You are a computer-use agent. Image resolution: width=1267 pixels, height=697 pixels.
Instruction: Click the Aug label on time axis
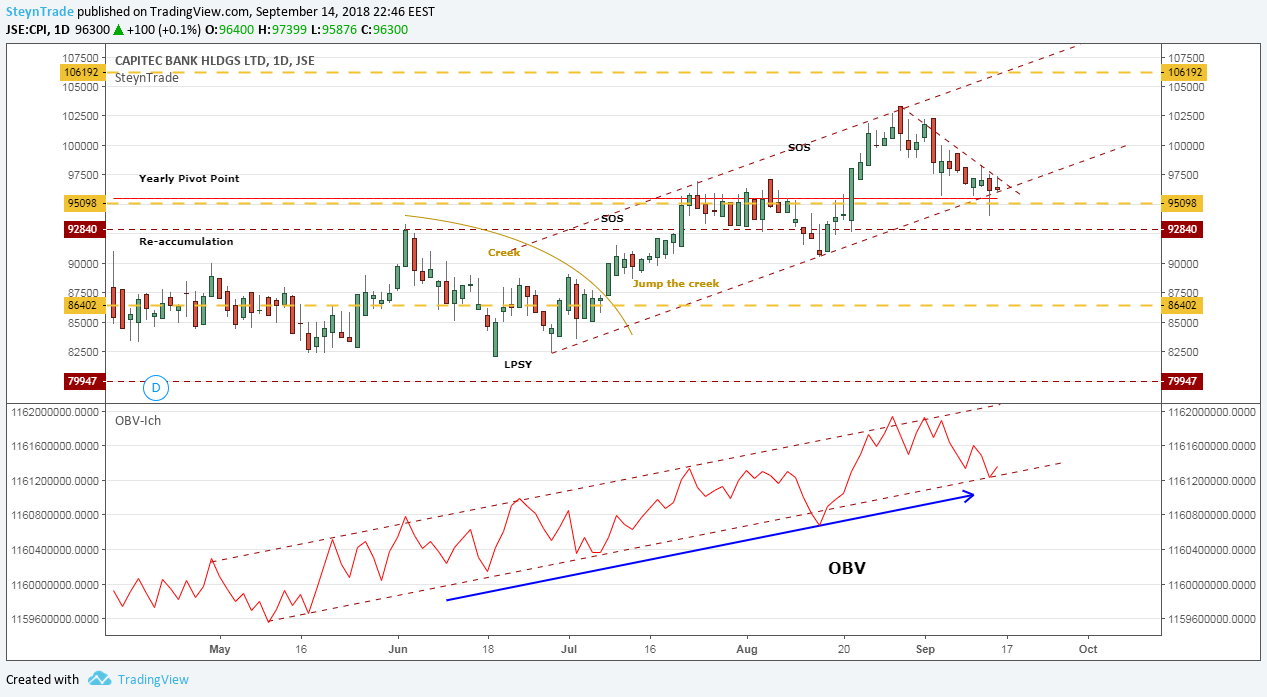tap(746, 648)
